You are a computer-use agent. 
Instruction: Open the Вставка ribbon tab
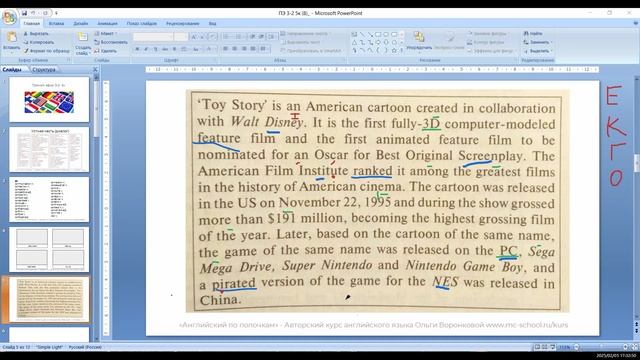tap(56, 24)
